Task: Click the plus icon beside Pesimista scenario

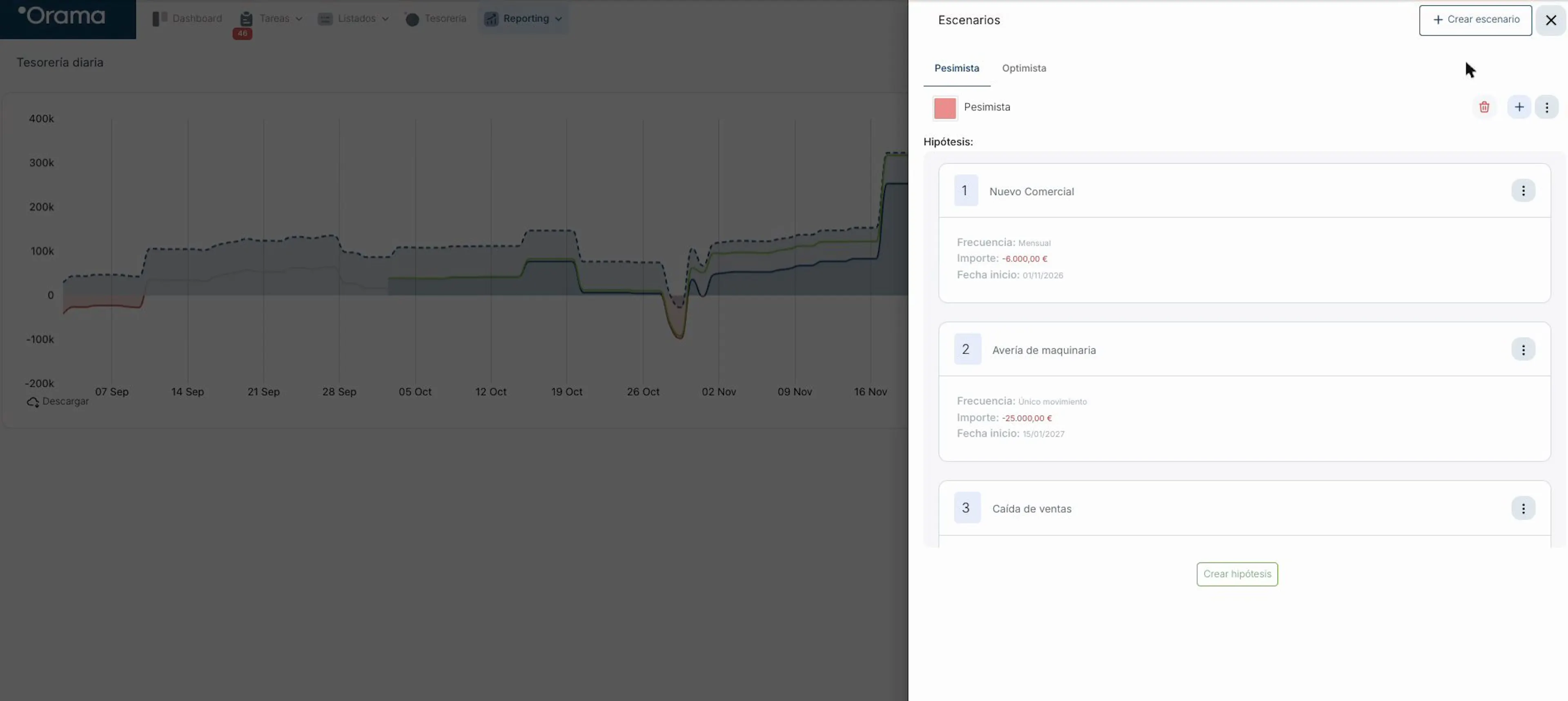Action: click(1519, 107)
